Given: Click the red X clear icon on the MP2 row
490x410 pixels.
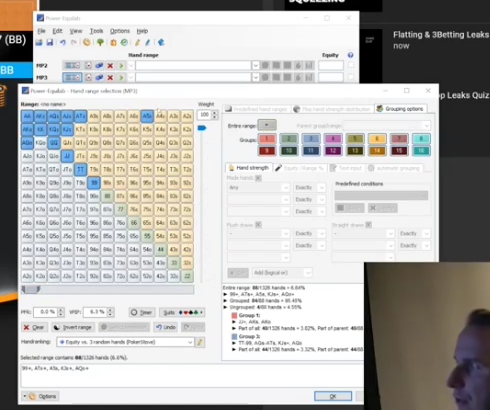Looking at the screenshot, I should click(x=110, y=66).
